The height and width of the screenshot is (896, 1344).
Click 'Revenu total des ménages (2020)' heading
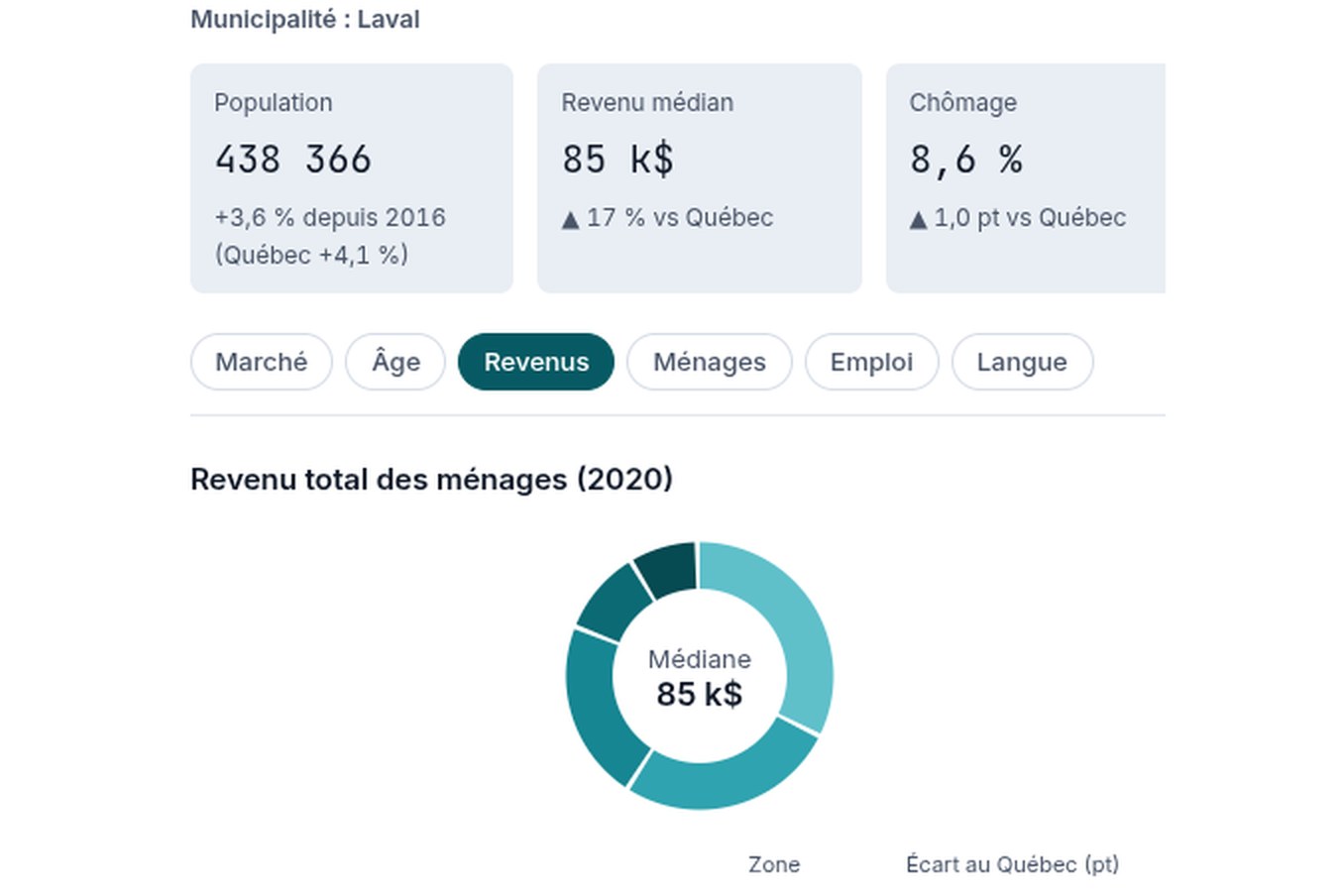tap(431, 479)
